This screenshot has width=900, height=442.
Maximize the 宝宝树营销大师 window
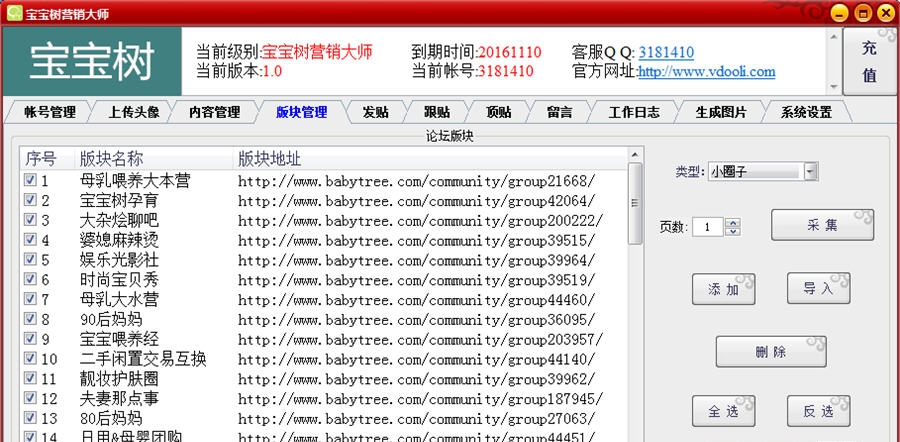[863, 13]
